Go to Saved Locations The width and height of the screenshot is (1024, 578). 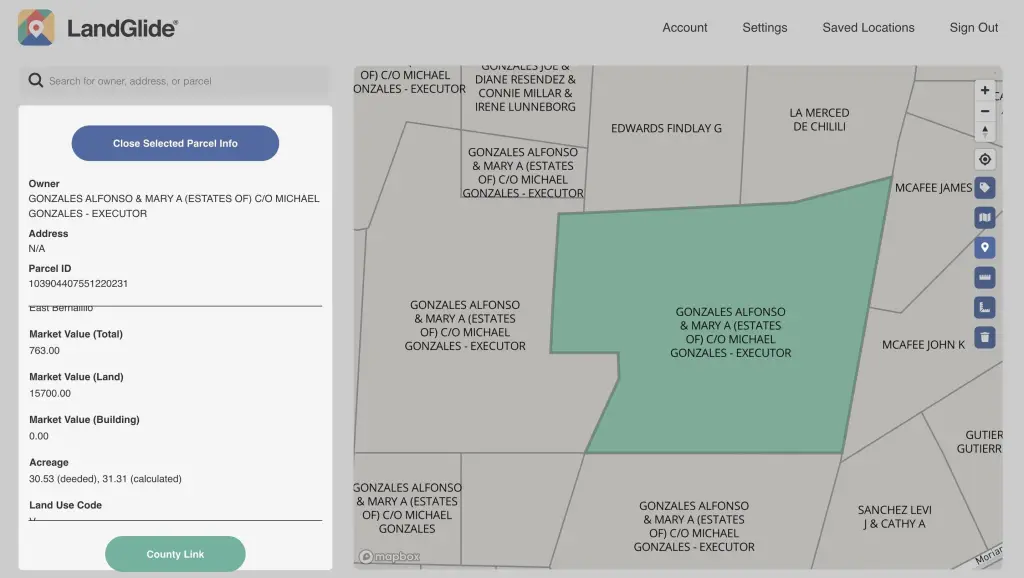[x=868, y=28]
